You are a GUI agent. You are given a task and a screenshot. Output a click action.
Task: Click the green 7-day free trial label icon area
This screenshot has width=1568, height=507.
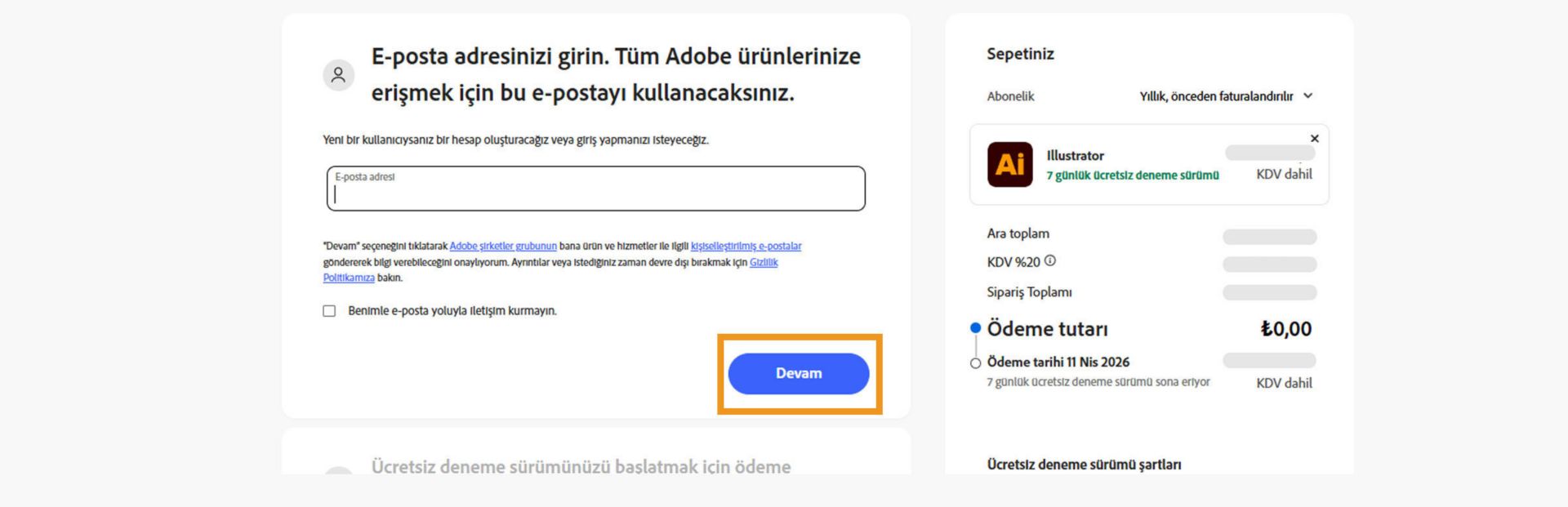pos(1132,174)
